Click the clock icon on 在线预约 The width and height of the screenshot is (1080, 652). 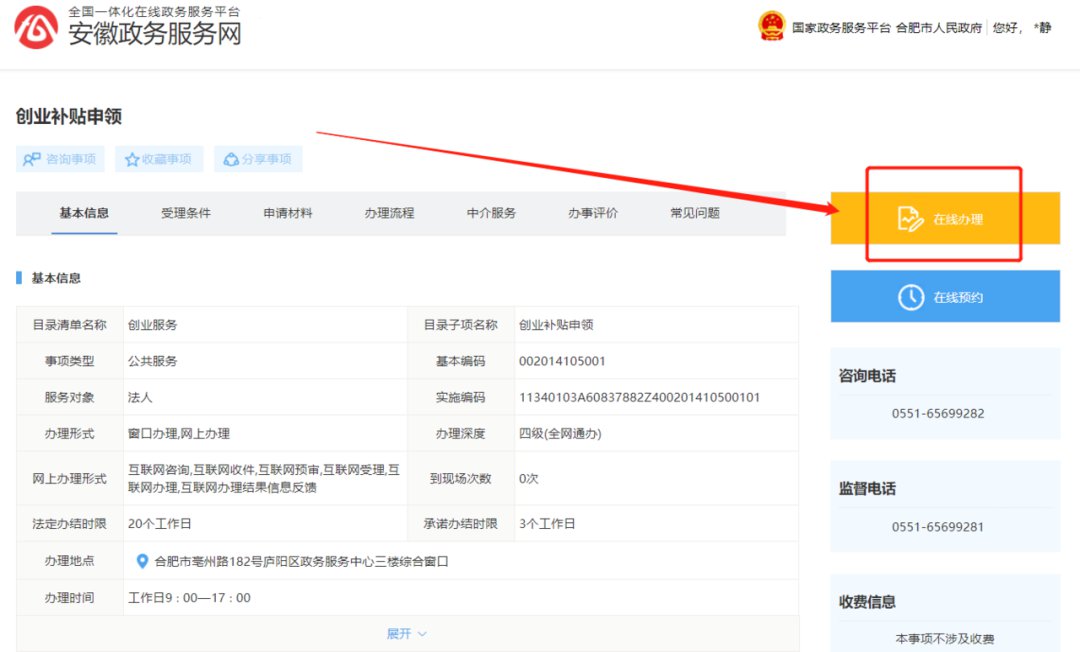click(910, 297)
